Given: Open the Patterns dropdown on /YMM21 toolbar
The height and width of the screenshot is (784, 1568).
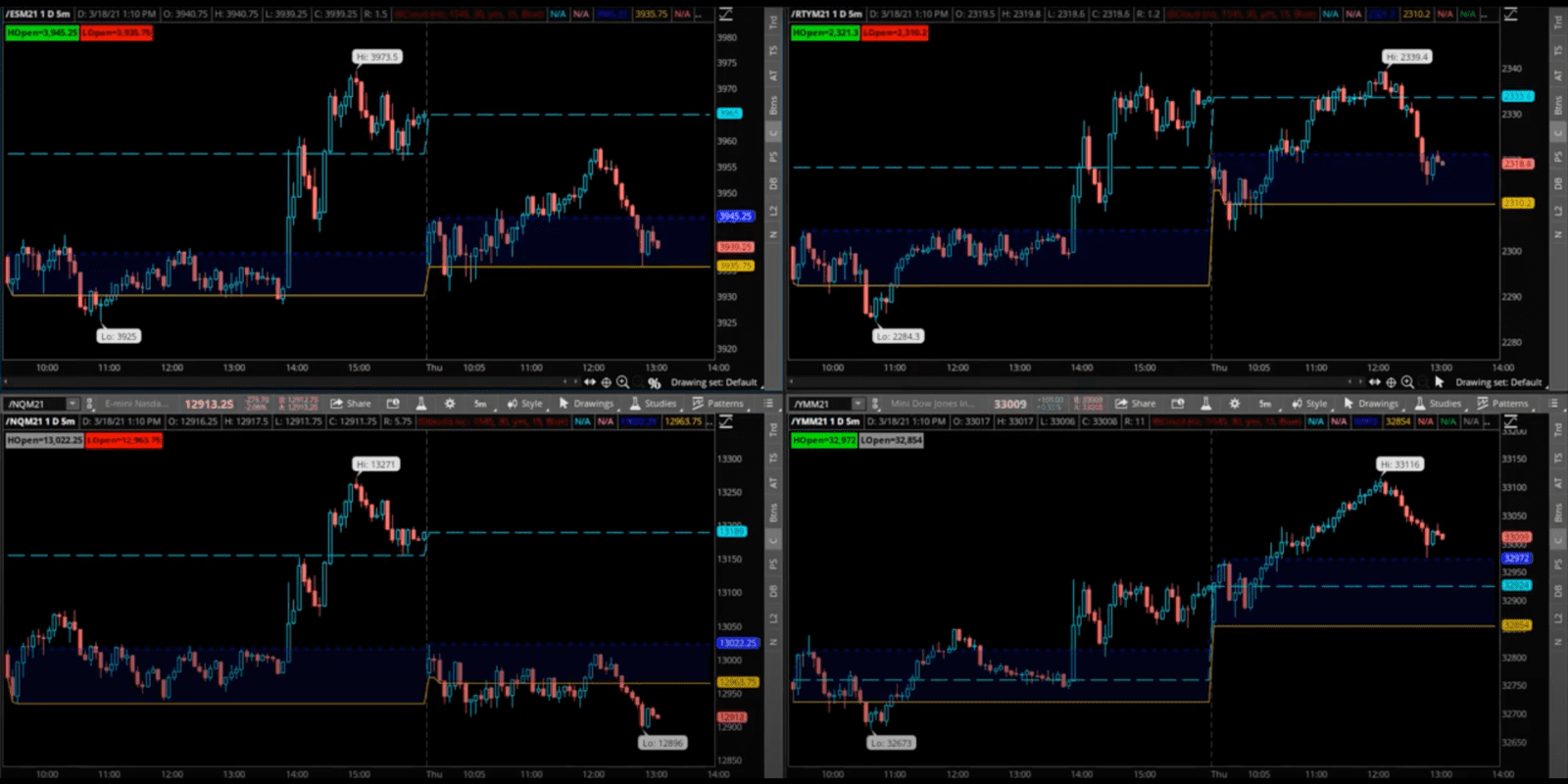Looking at the screenshot, I should pyautogui.click(x=1503, y=404).
